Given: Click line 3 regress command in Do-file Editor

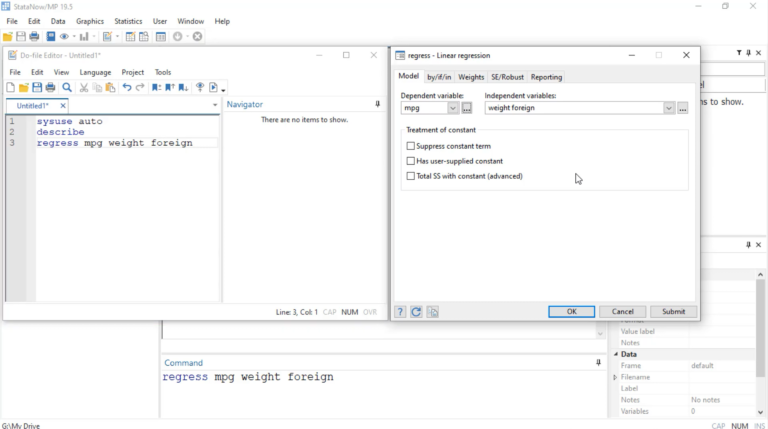Looking at the screenshot, I should 114,143.
